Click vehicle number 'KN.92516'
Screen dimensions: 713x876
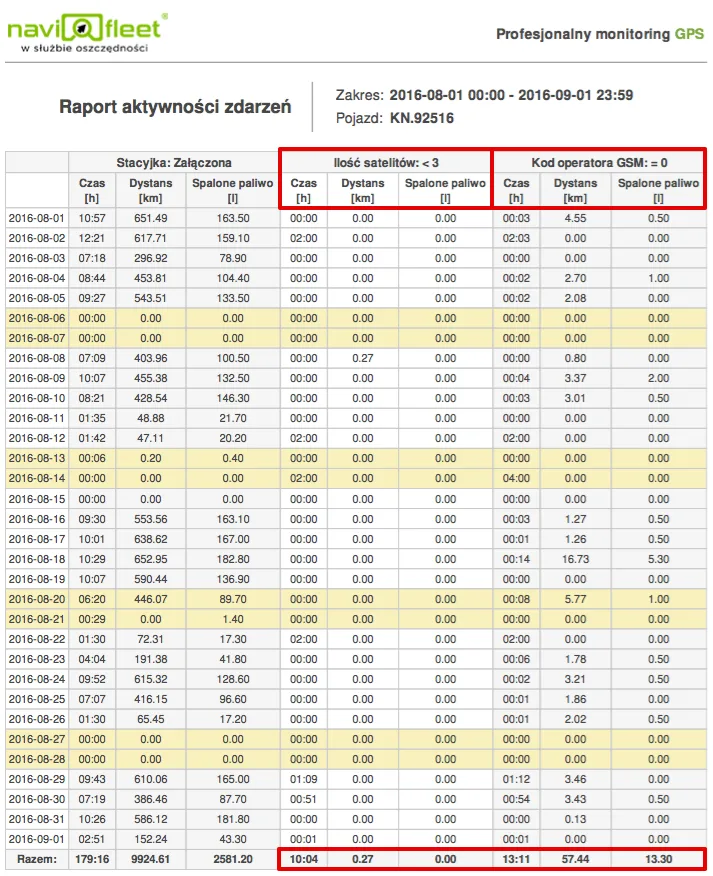coord(422,118)
